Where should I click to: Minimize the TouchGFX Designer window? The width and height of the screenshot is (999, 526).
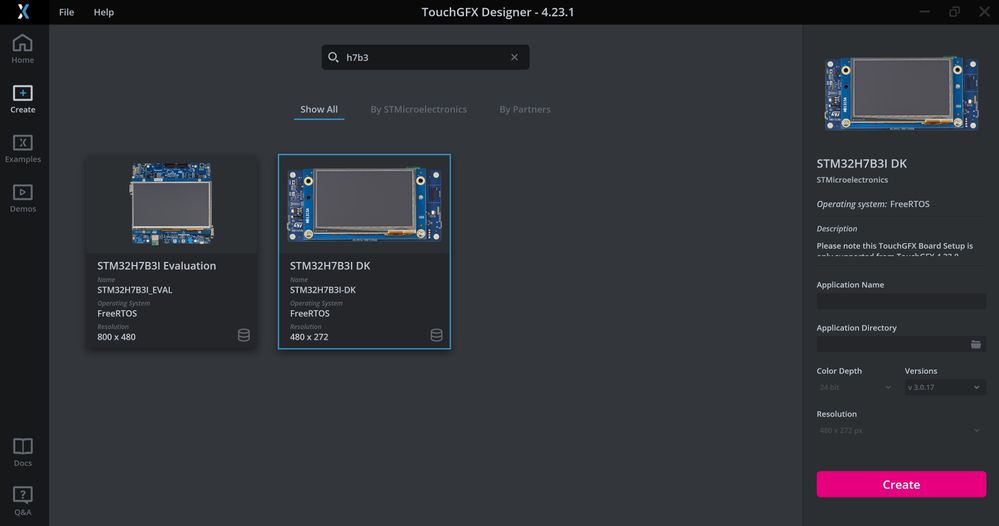924,12
